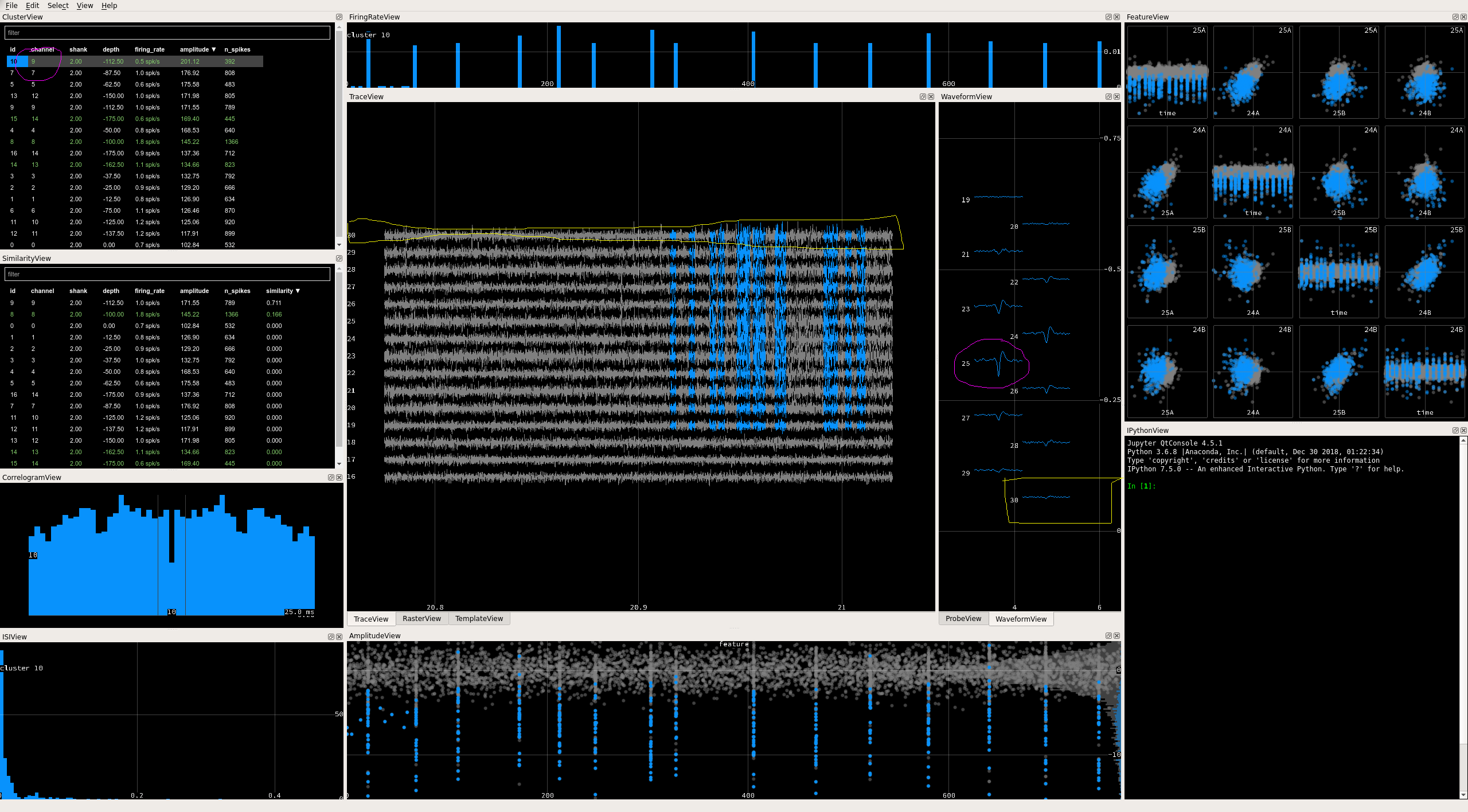Float the AmplitudeView panel using its undock icon
This screenshot has height=812, width=1468.
1108,635
